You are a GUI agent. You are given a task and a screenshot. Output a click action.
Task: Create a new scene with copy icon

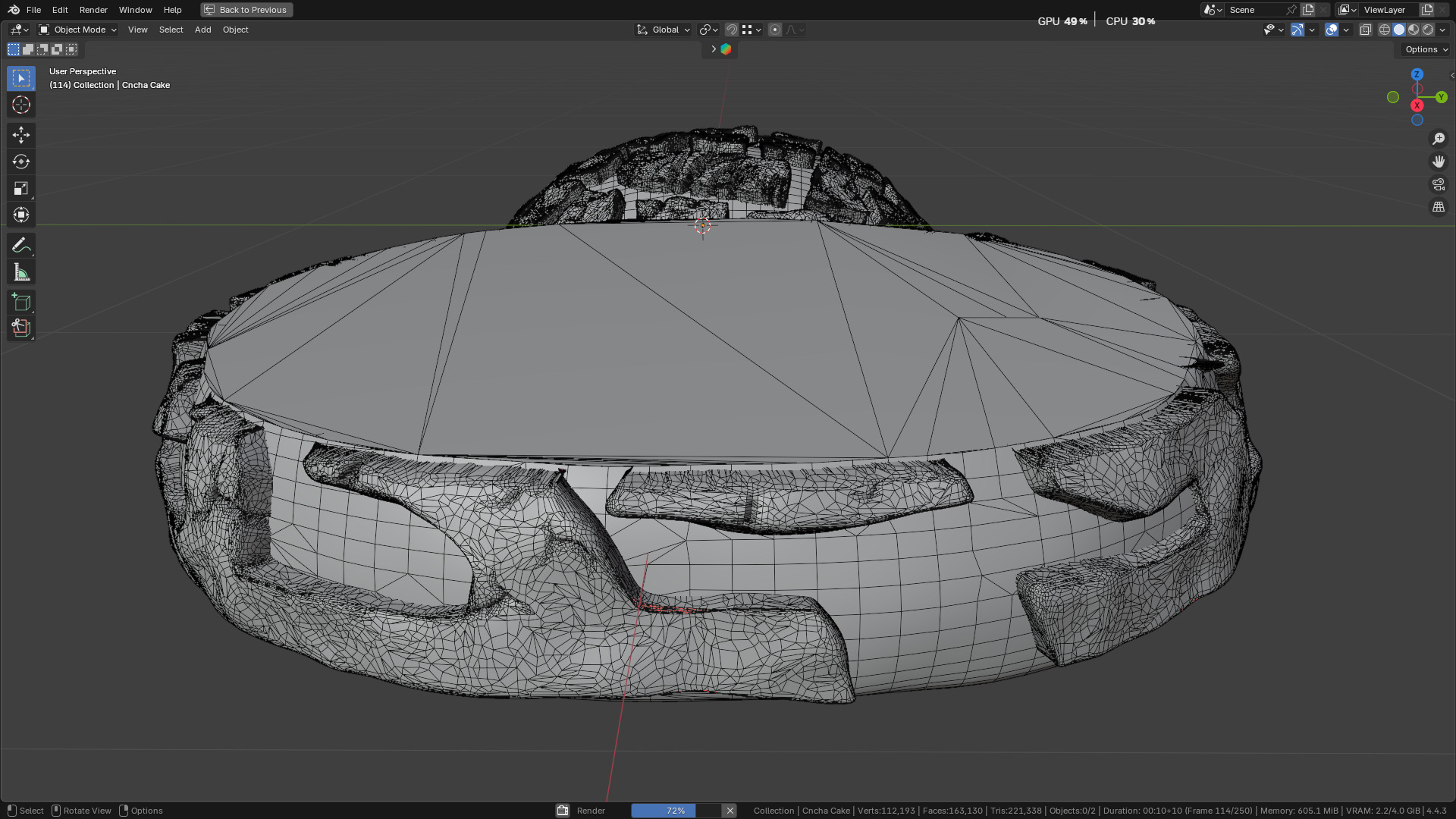[1308, 10]
